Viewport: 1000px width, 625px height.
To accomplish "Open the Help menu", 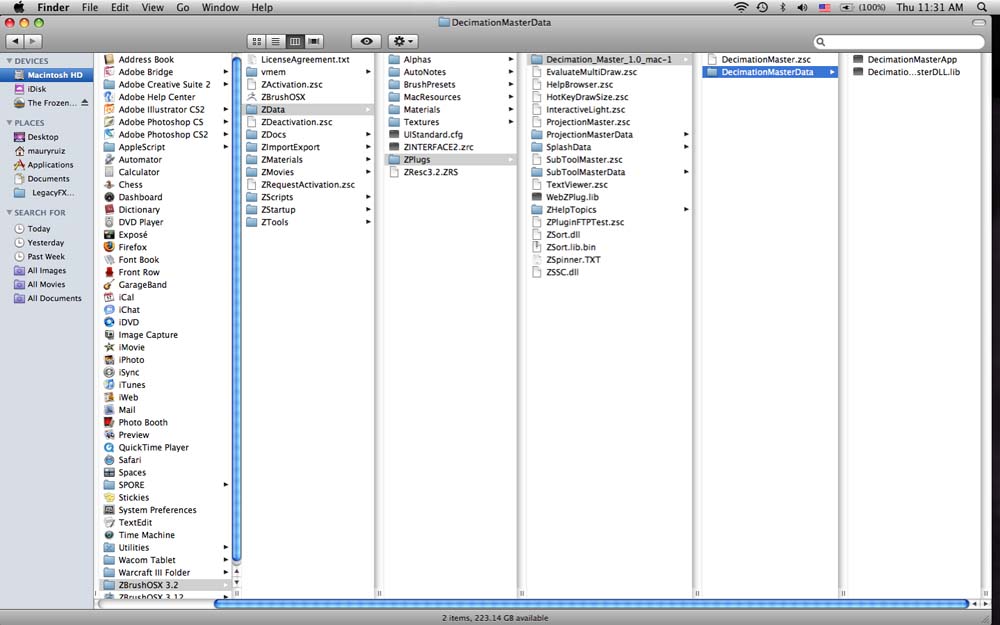I will pos(261,7).
